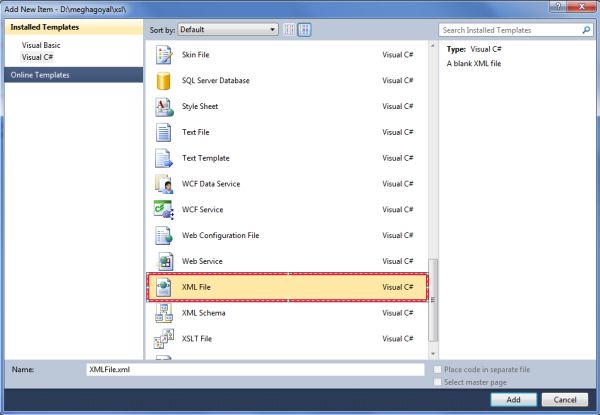The width and height of the screenshot is (600, 415).
Task: Toggle Place code in separate file
Action: tap(437, 369)
